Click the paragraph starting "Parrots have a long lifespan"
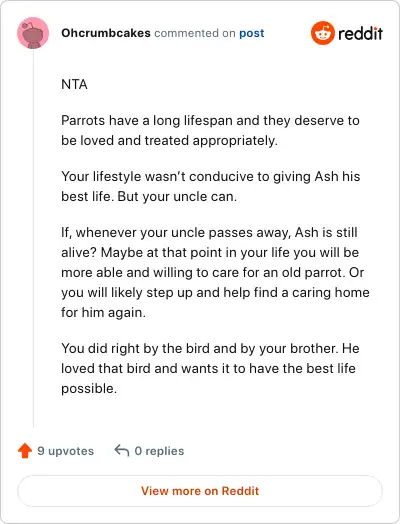Image resolution: width=400 pixels, height=524 pixels. point(210,130)
